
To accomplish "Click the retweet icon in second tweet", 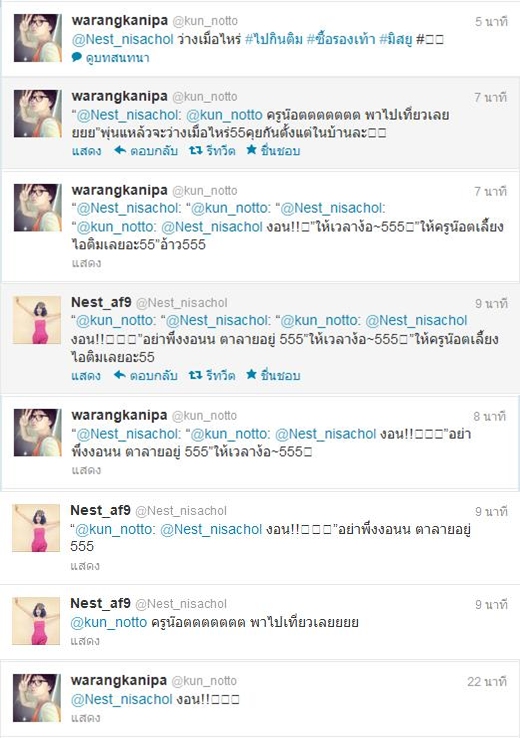I will [x=195, y=151].
